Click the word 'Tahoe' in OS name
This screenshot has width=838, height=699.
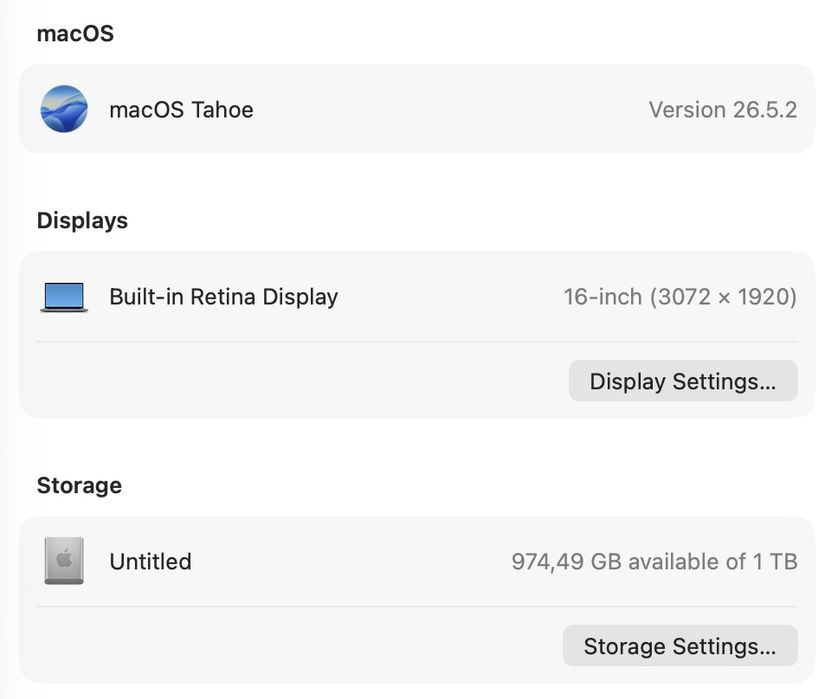click(222, 110)
